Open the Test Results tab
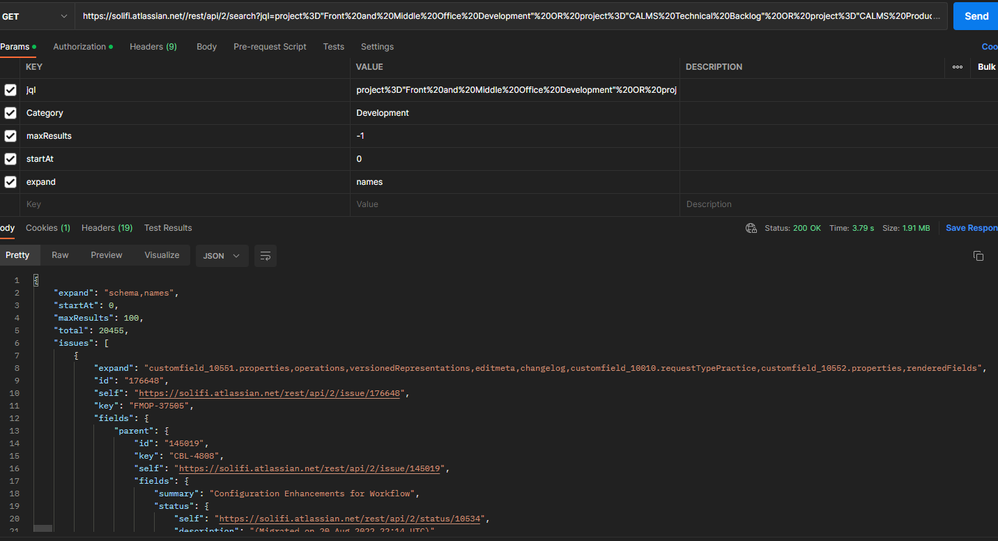The image size is (998, 541). 168,228
